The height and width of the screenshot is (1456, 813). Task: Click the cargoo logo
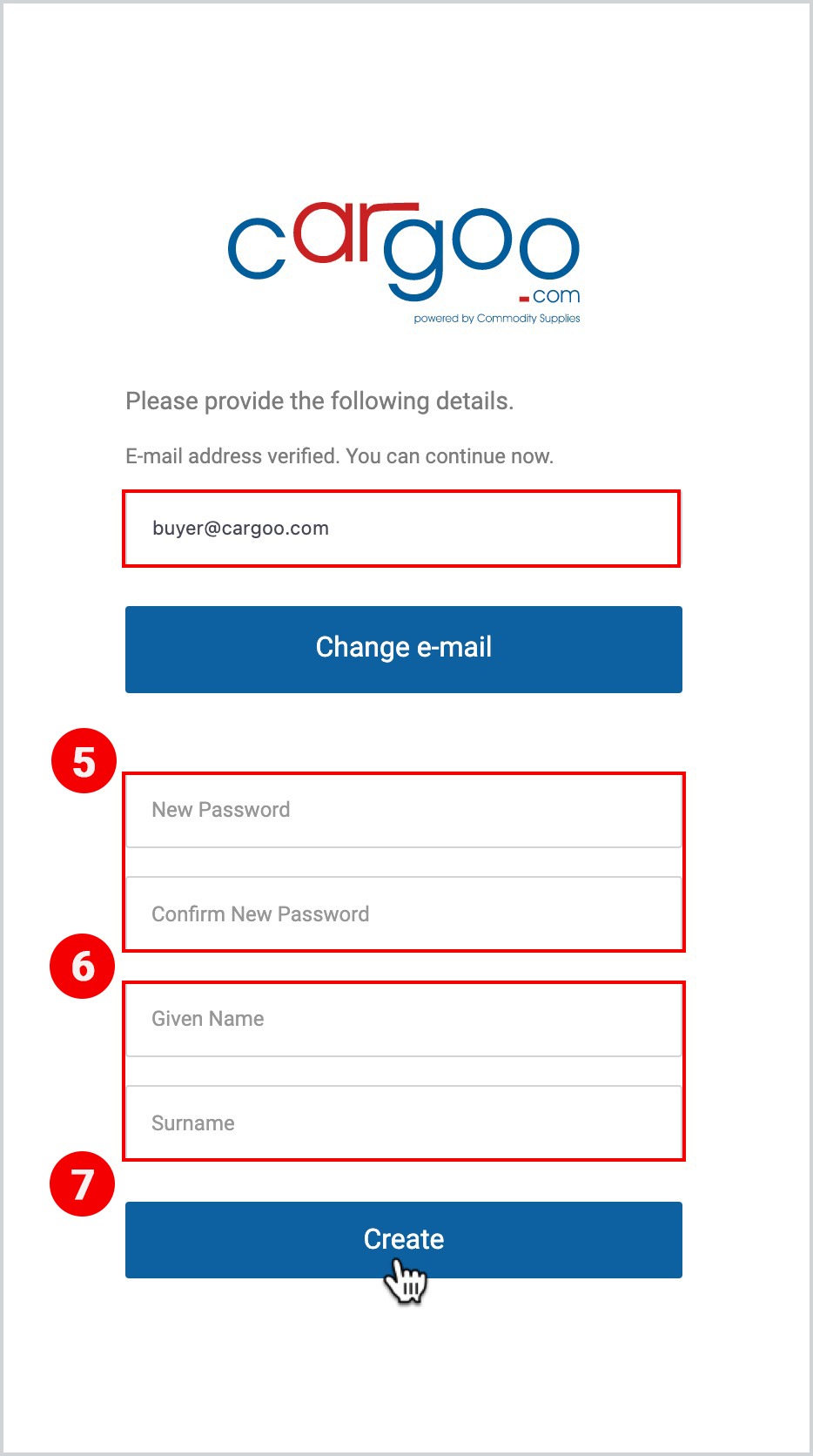(x=404, y=263)
